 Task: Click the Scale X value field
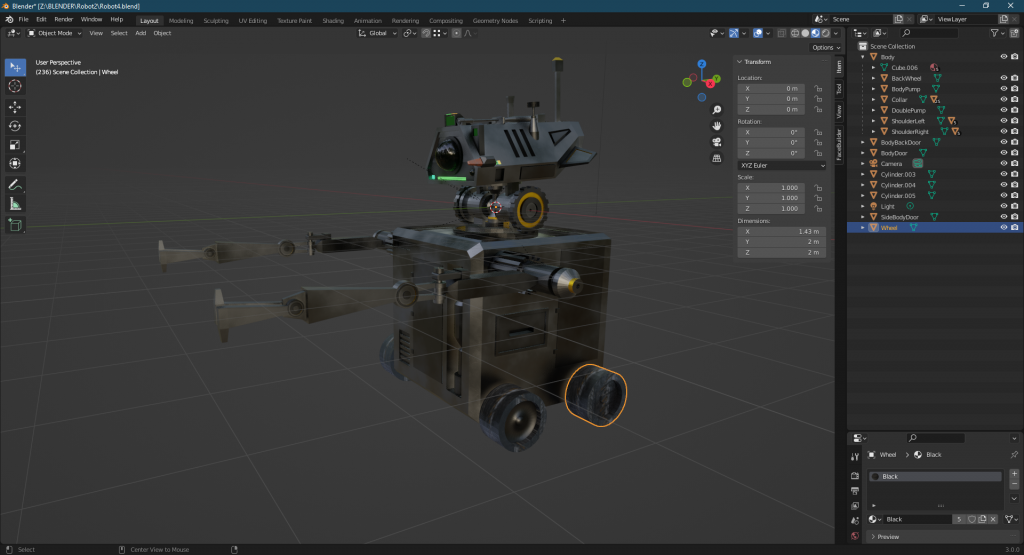coord(771,187)
